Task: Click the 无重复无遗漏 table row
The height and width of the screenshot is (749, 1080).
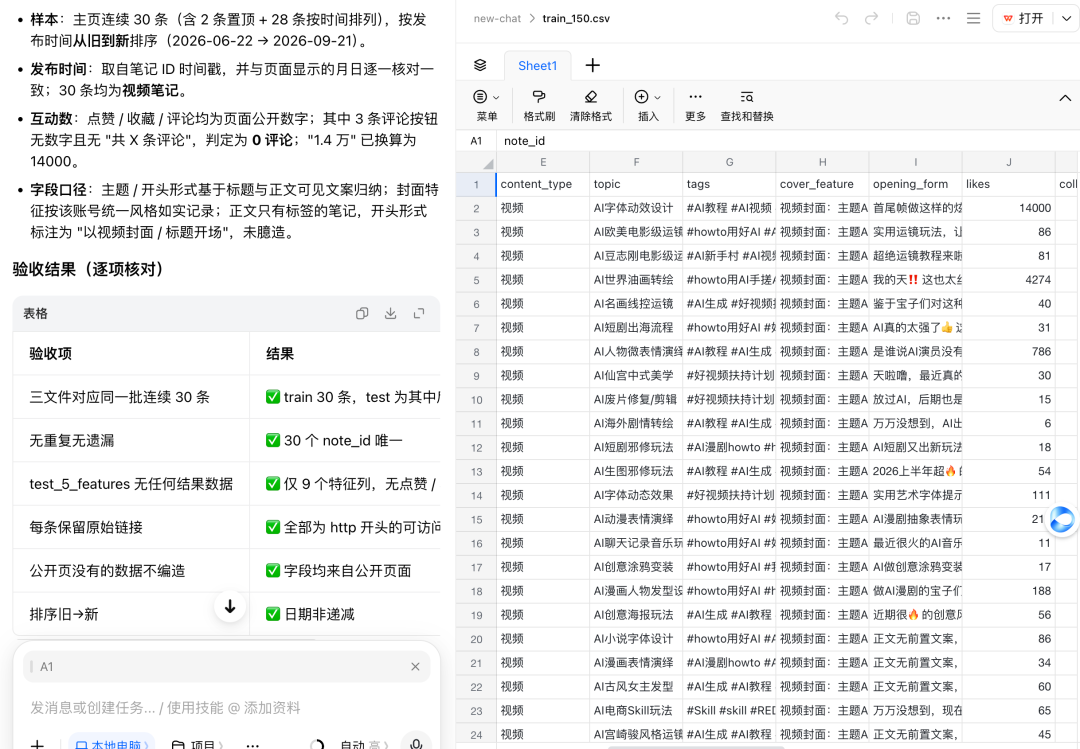Action: coord(227,440)
